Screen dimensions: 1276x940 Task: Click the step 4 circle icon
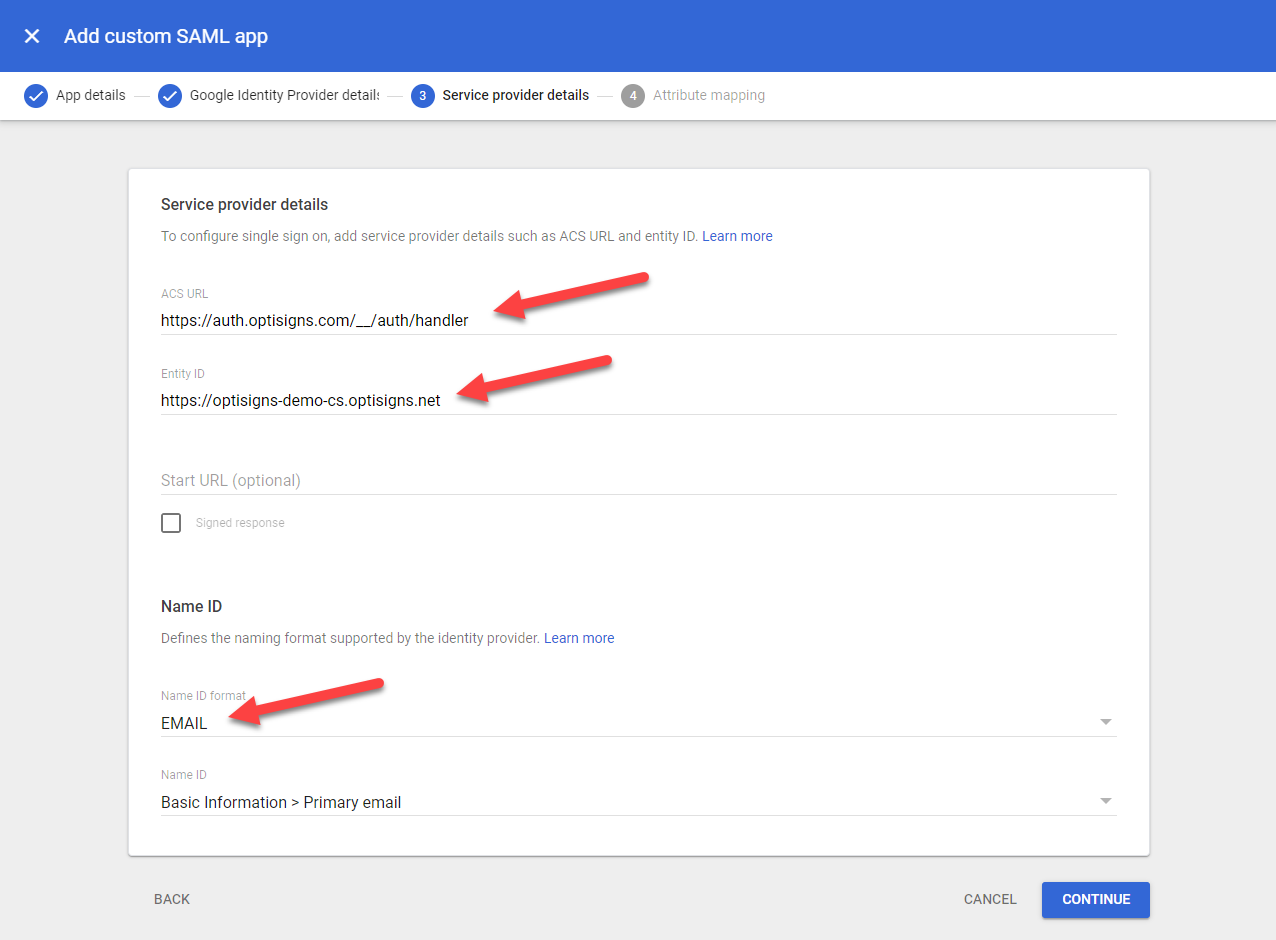(632, 96)
